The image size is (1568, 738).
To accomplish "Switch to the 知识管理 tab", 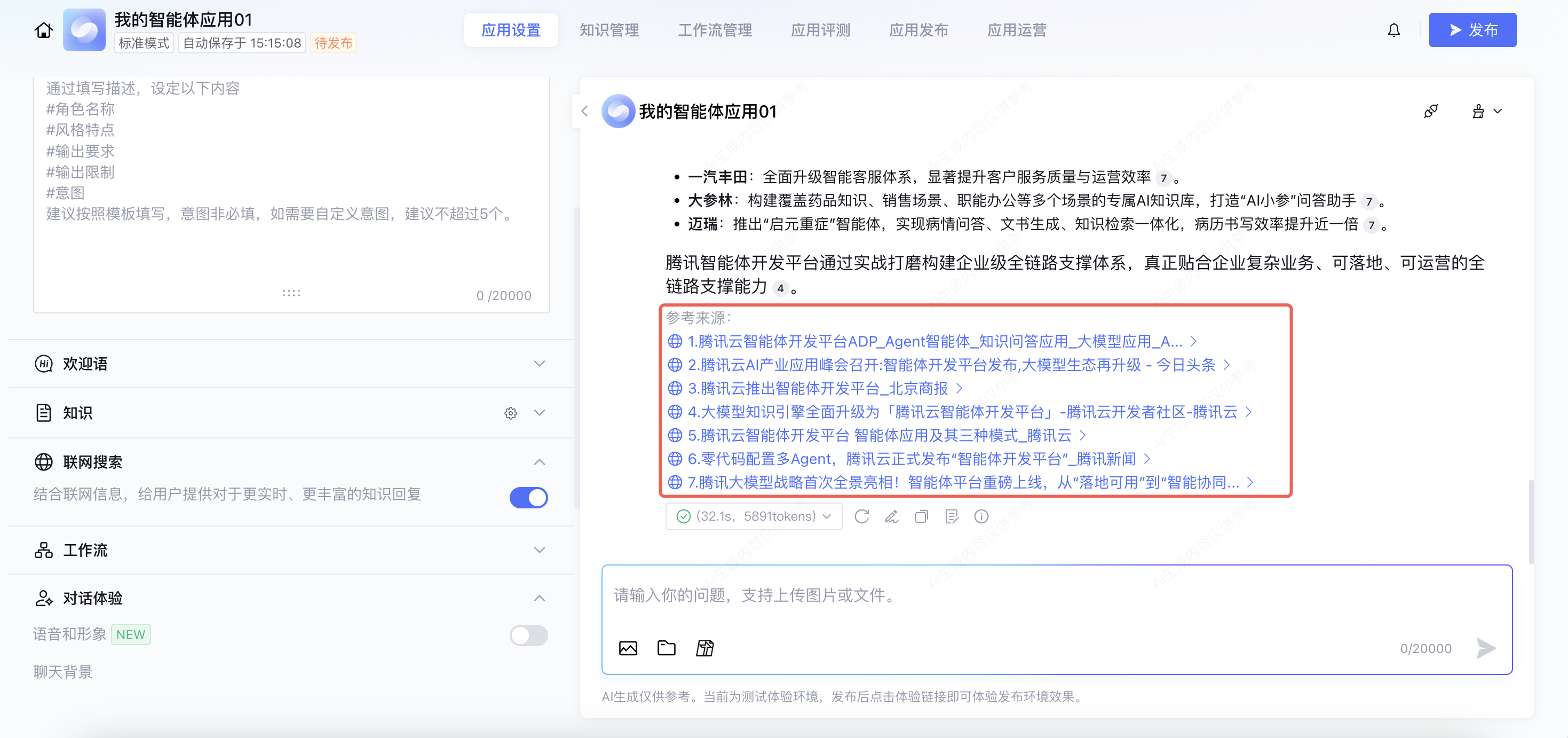I will [x=609, y=30].
